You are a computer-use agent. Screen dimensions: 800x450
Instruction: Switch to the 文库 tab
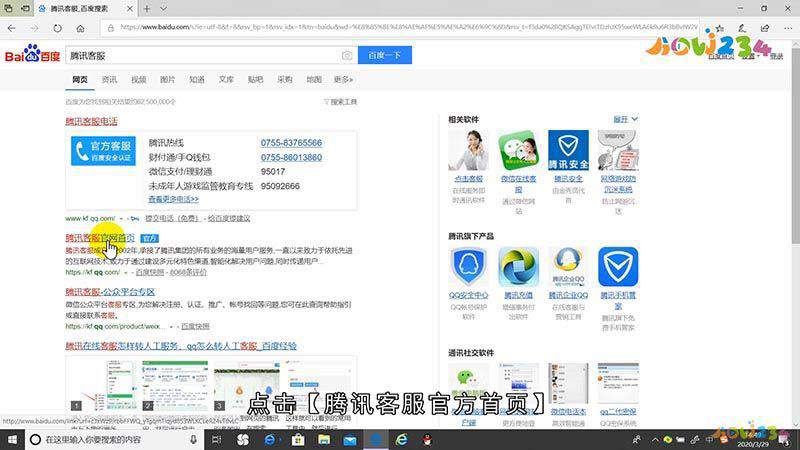pyautogui.click(x=226, y=80)
